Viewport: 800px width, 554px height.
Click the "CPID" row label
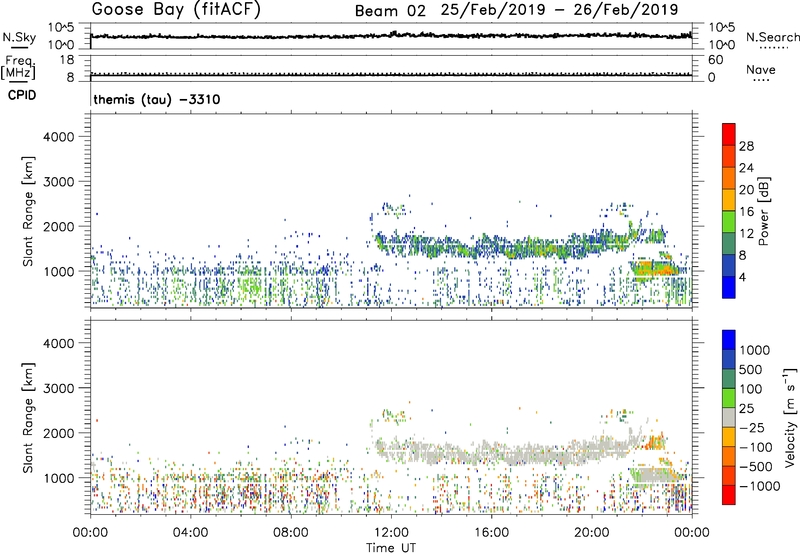pyautogui.click(x=22, y=95)
